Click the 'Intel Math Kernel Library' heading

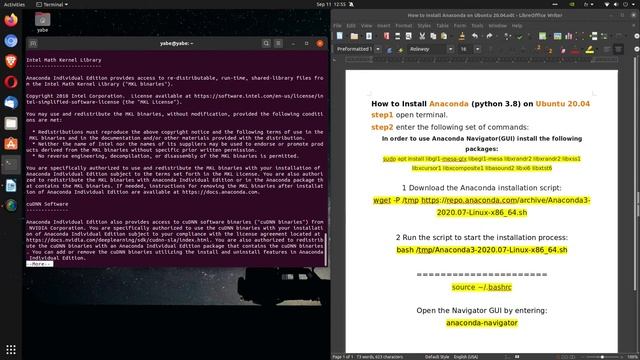click(x=64, y=60)
